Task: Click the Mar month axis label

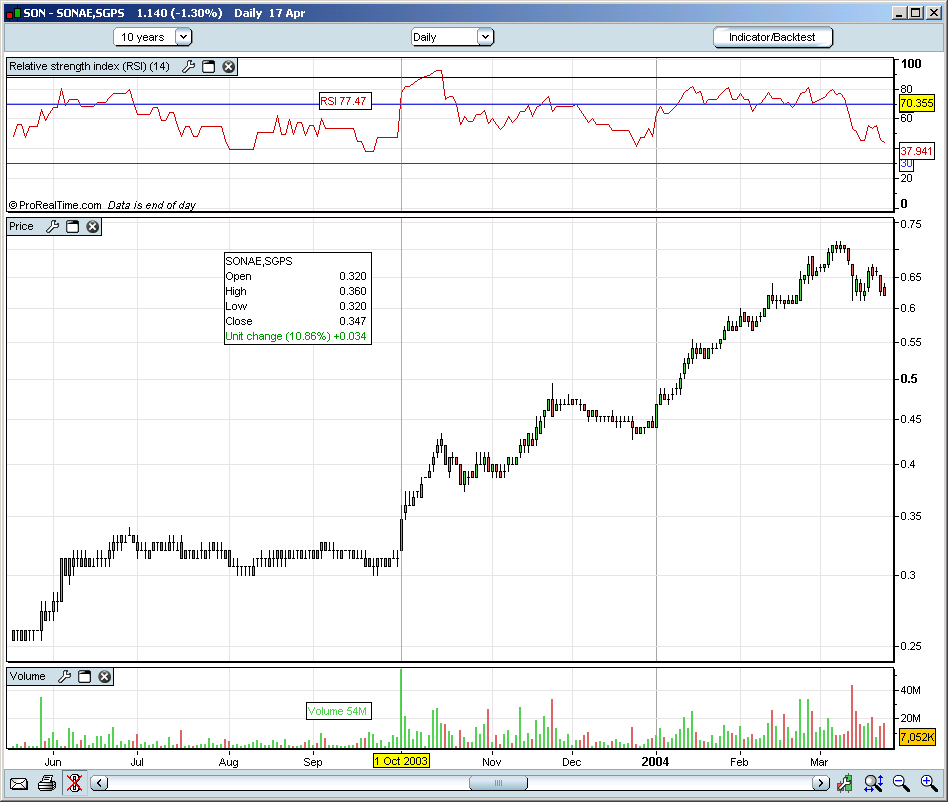Action: (819, 762)
